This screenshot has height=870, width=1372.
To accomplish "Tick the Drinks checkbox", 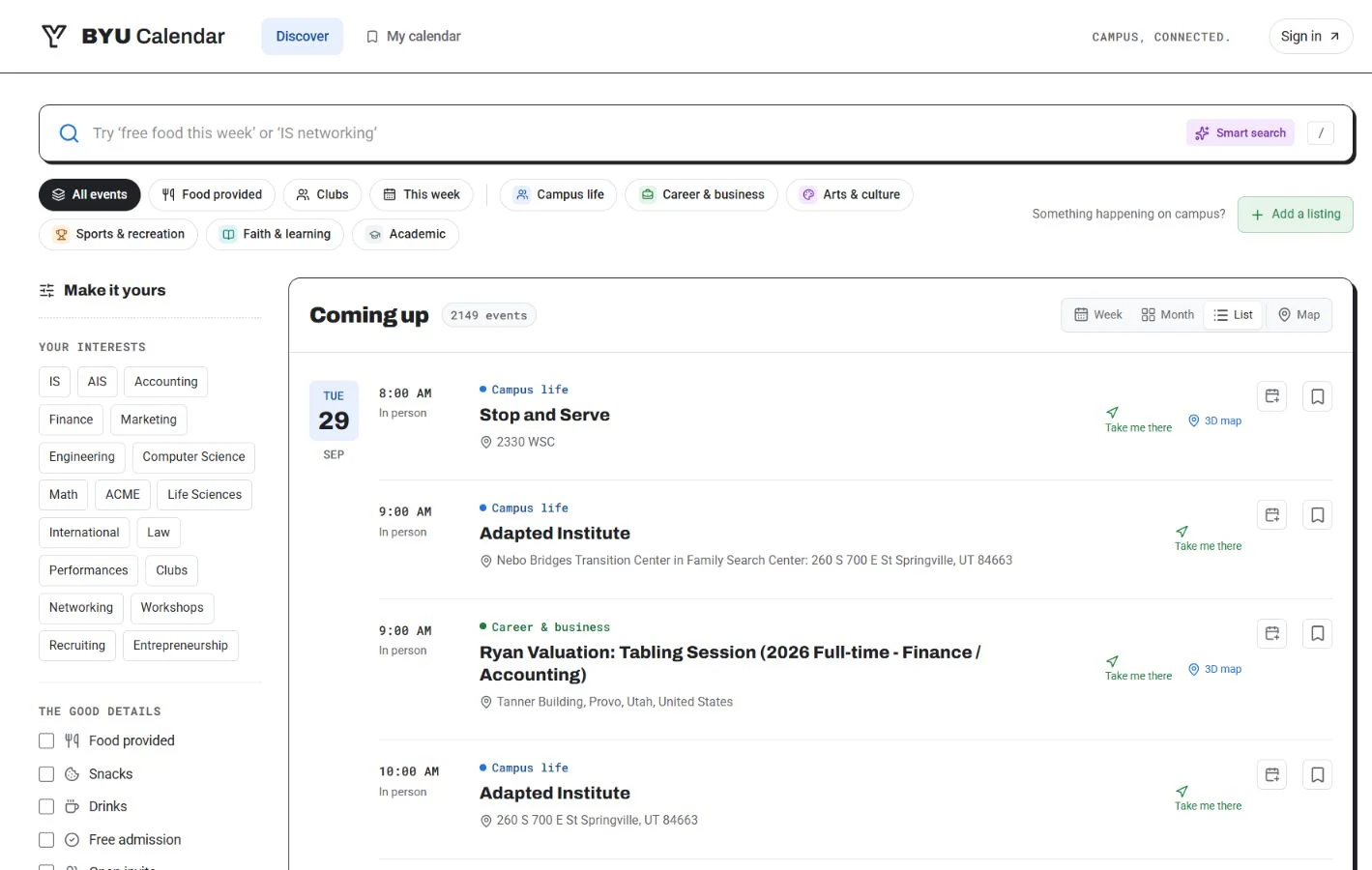I will pyautogui.click(x=46, y=807).
